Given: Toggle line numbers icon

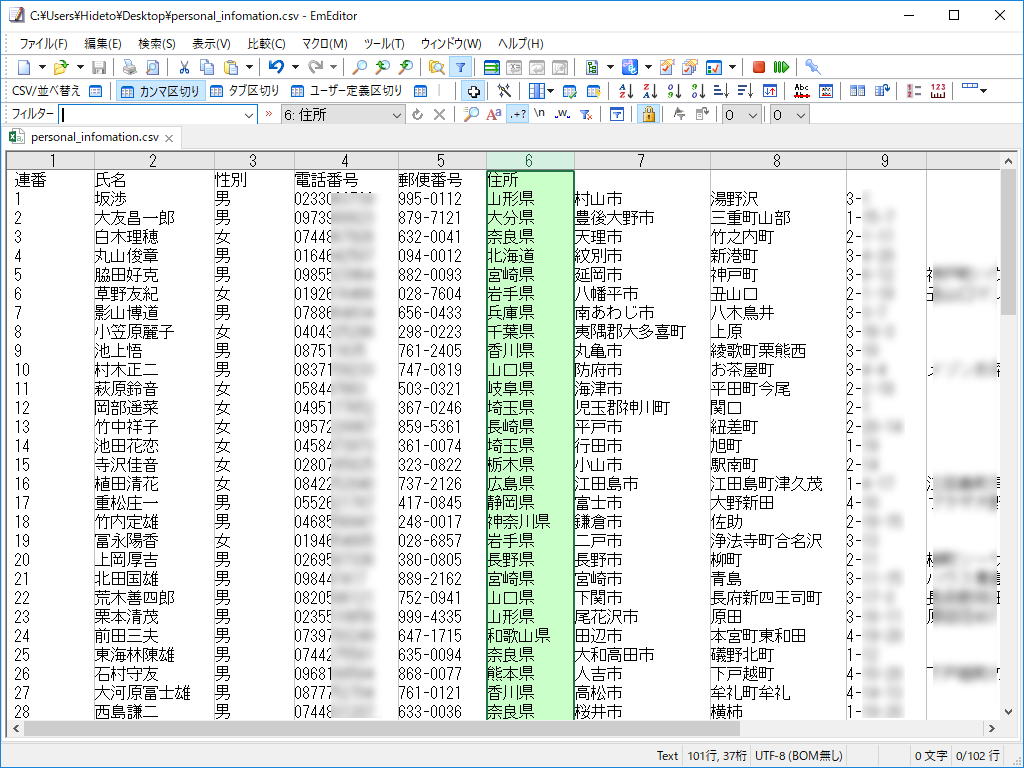Looking at the screenshot, I should pyautogui.click(x=914, y=91).
